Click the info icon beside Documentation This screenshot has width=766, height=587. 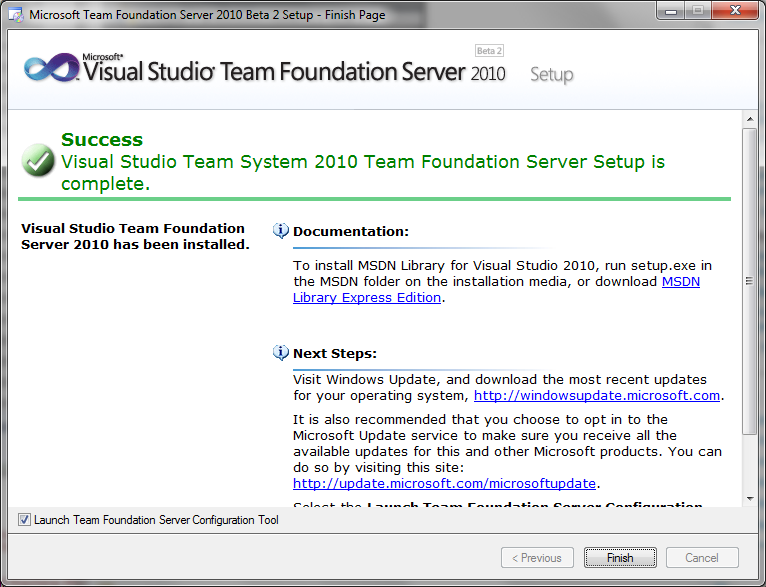coord(280,231)
